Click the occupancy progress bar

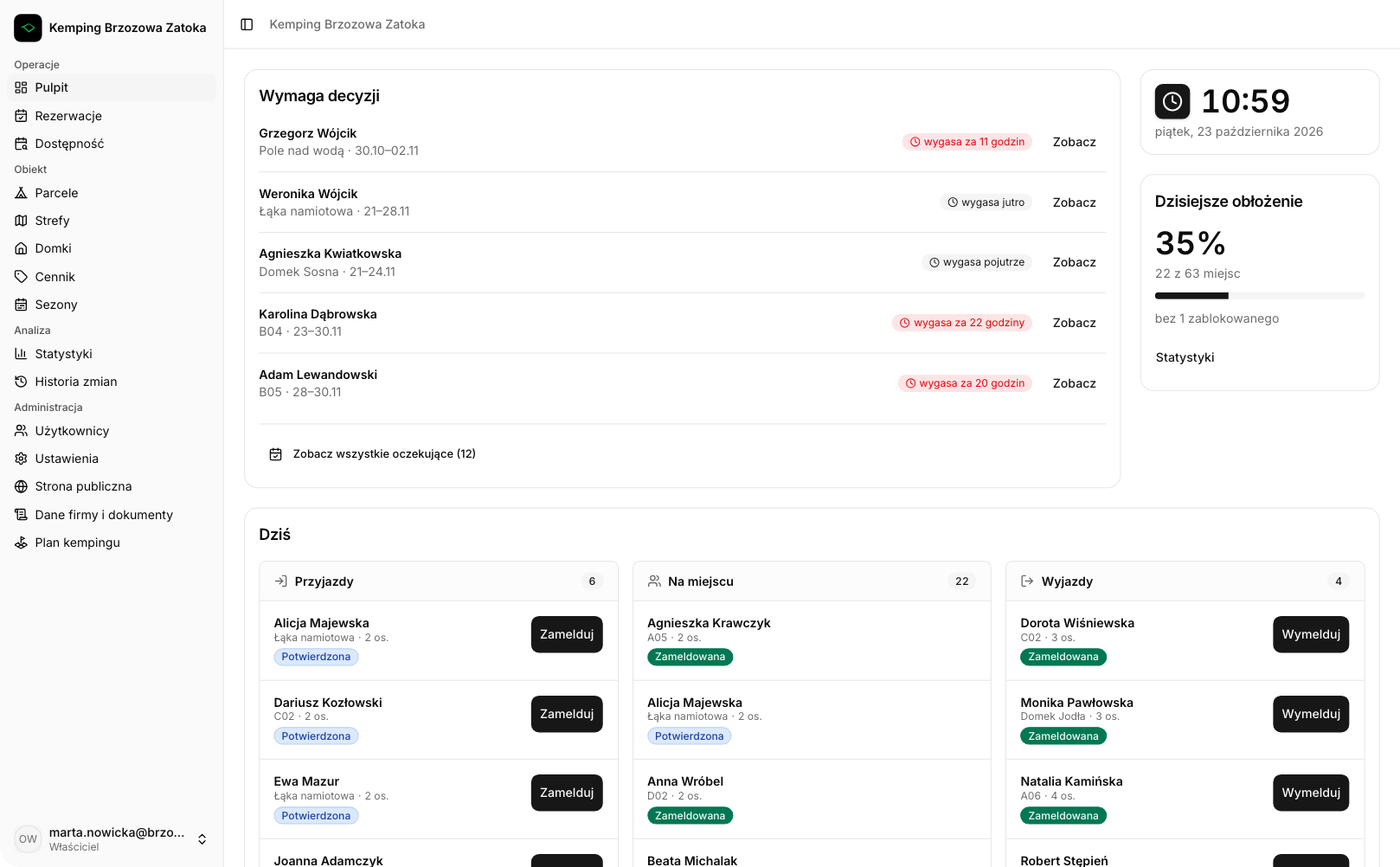point(1260,296)
